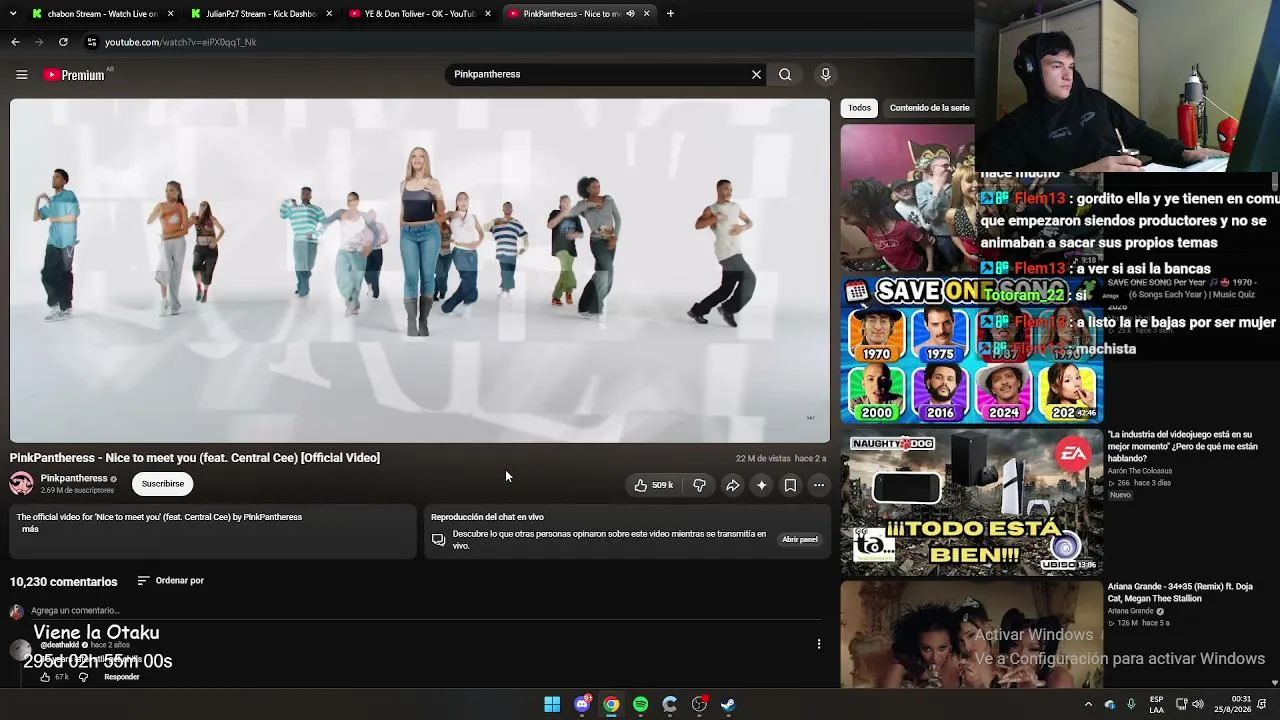
Task: Open the sparkle Ask button under video
Action: point(761,485)
